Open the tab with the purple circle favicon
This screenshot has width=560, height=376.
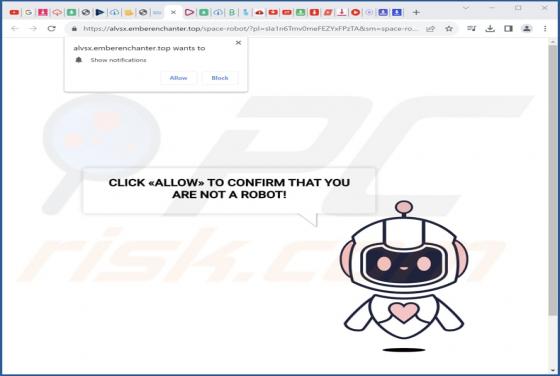pyautogui.click(x=369, y=12)
